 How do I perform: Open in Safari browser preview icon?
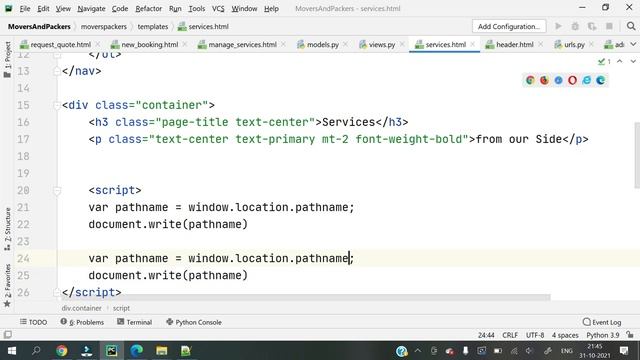[558, 80]
